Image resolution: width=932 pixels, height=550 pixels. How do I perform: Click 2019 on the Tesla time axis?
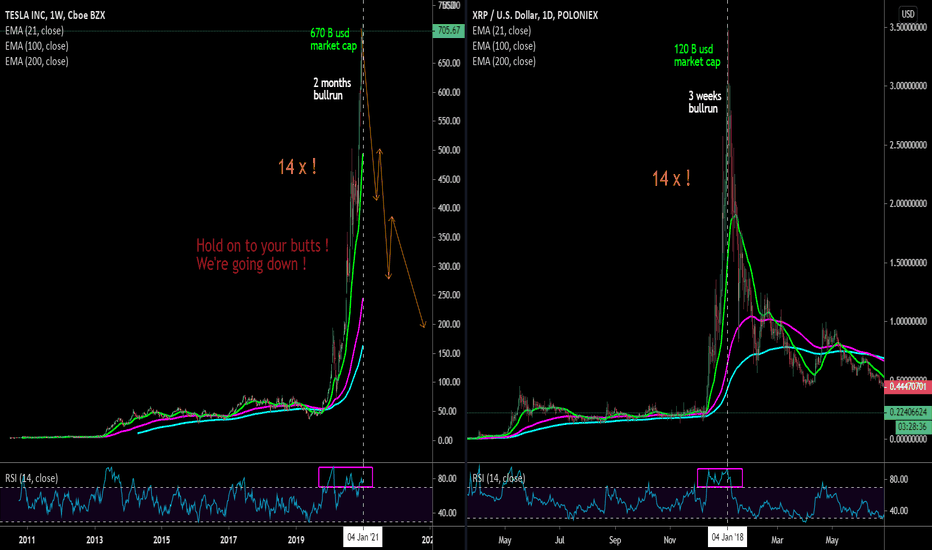pyautogui.click(x=295, y=540)
